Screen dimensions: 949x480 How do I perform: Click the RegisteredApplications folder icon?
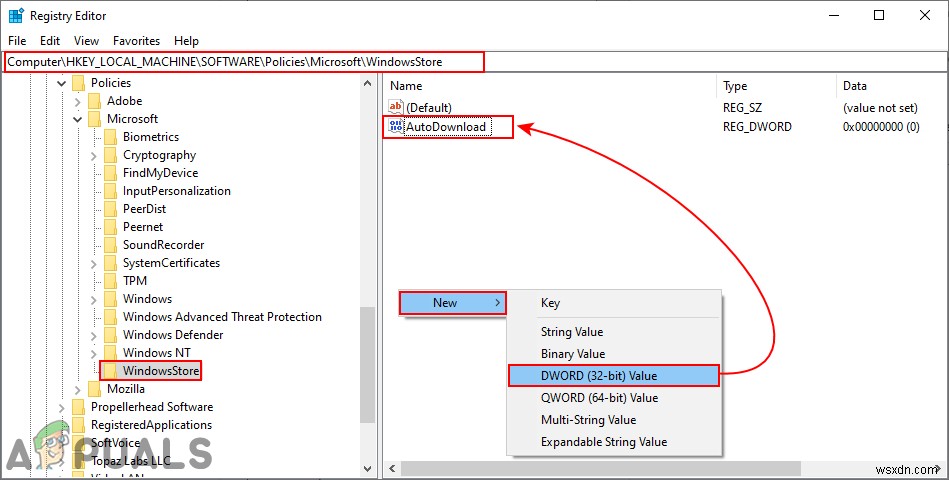point(79,425)
